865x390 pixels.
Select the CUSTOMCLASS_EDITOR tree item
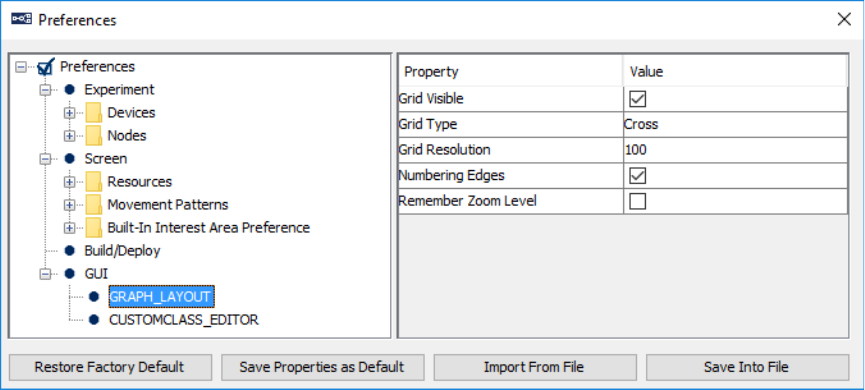coord(184,320)
